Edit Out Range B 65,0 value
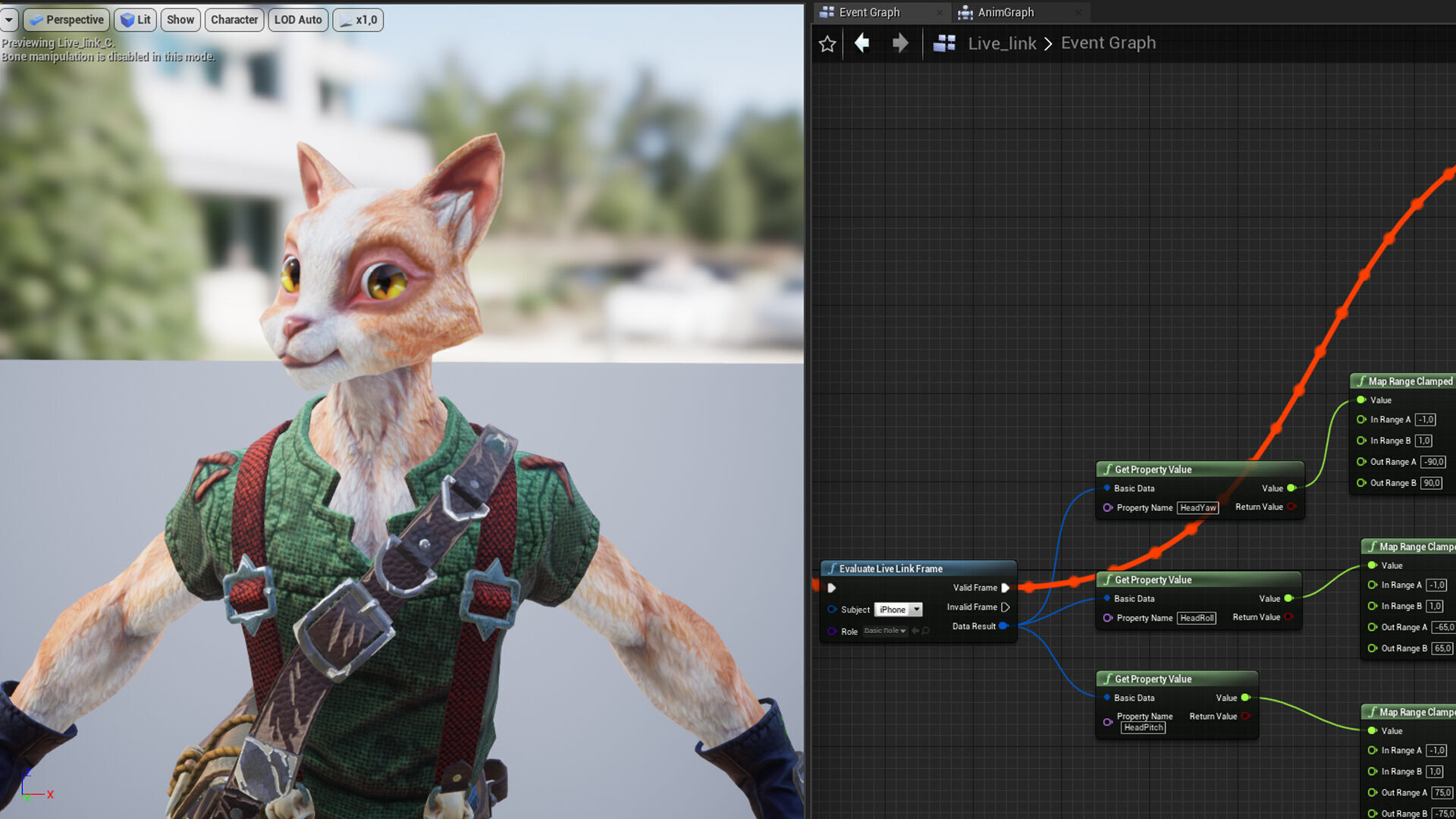The width and height of the screenshot is (1456, 819). point(1442,649)
